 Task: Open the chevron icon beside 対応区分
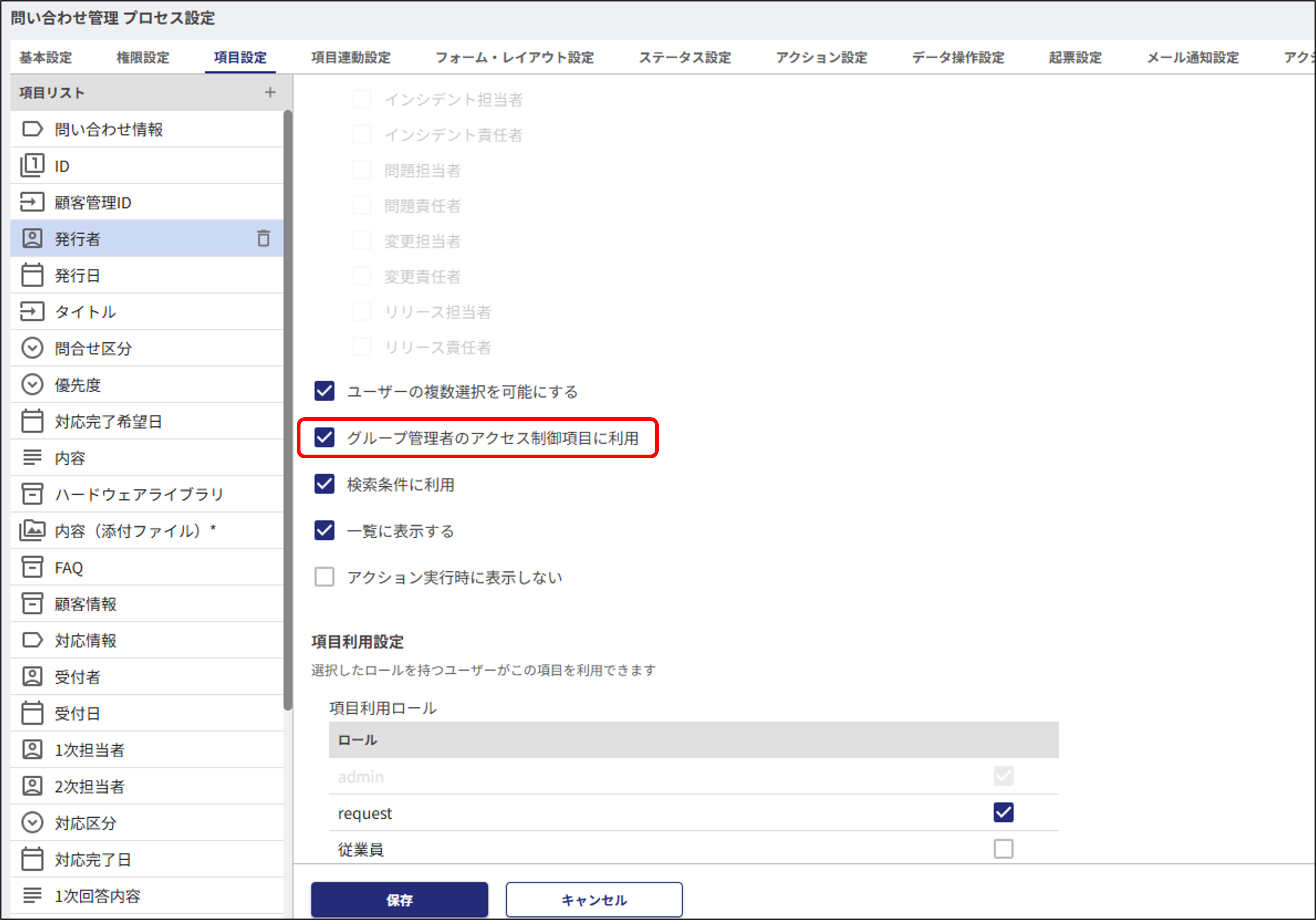point(32,823)
